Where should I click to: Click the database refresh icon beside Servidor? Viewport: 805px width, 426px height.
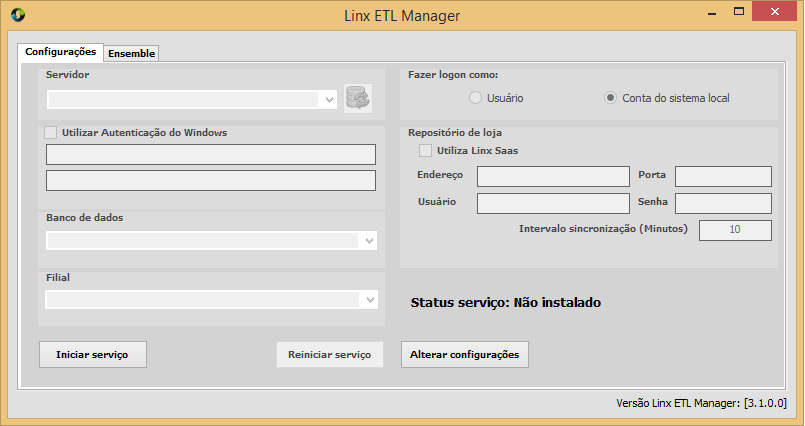(358, 98)
